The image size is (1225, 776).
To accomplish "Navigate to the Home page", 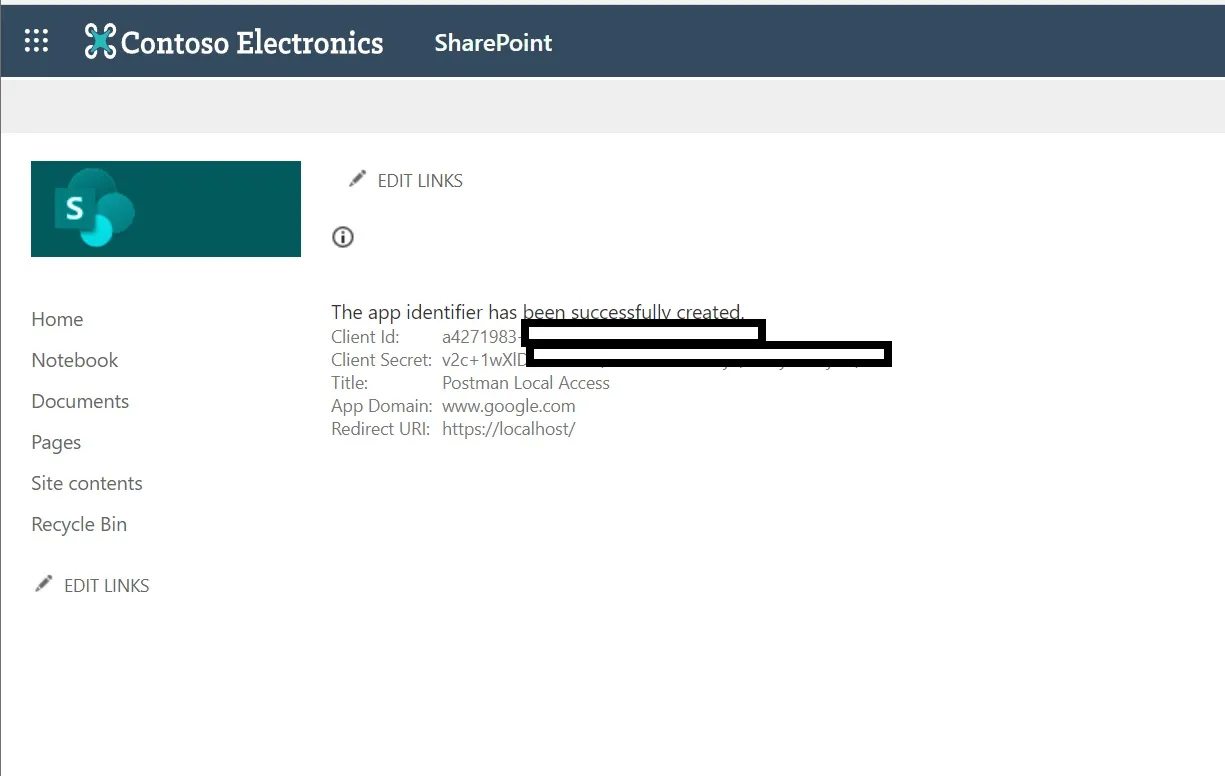I will (57, 319).
